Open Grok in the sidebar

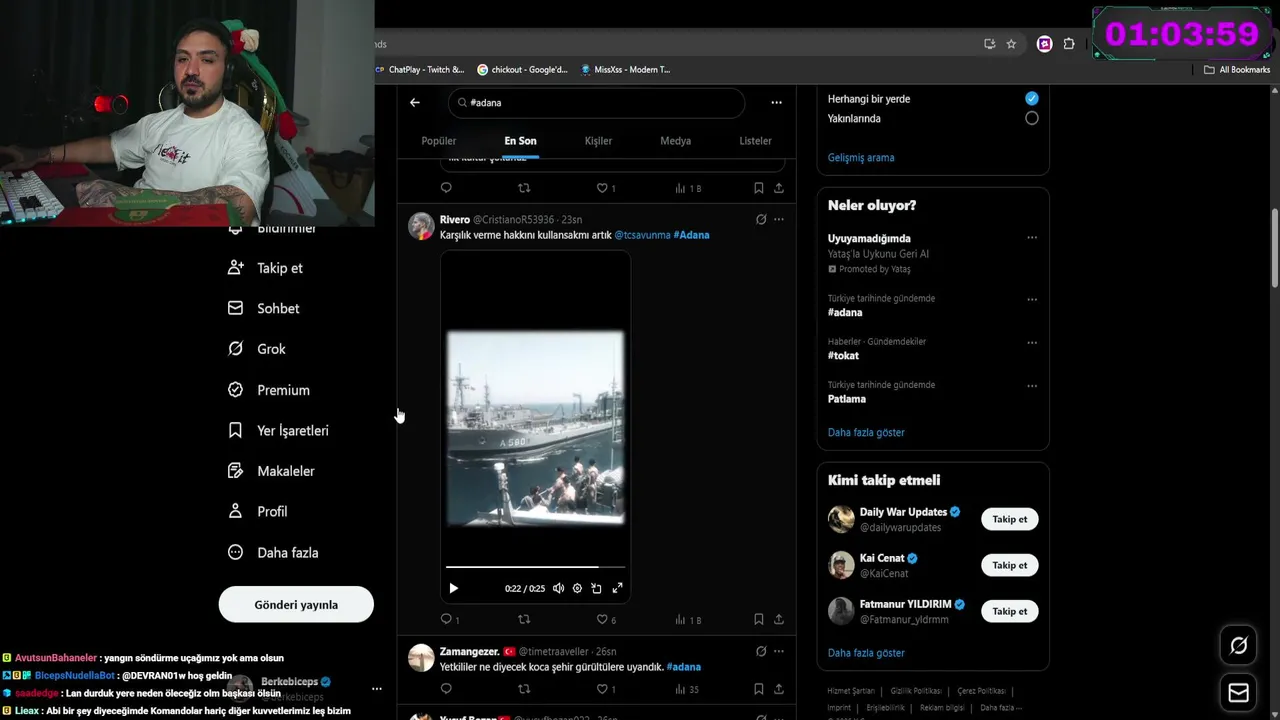[x=257, y=349]
